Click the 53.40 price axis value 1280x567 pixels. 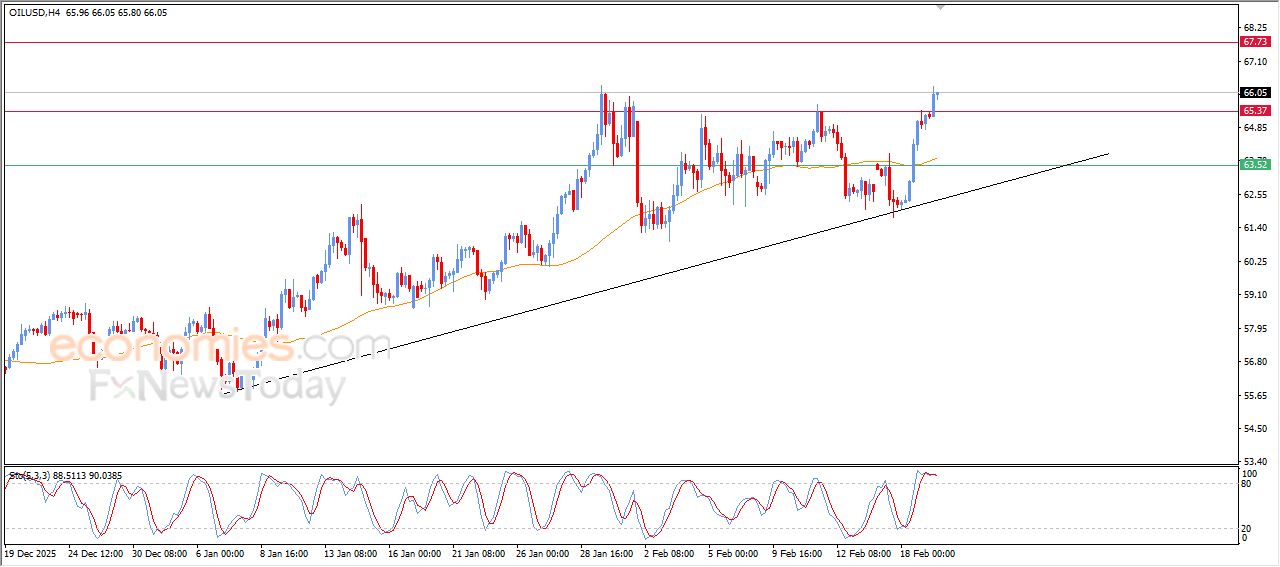coord(1256,462)
